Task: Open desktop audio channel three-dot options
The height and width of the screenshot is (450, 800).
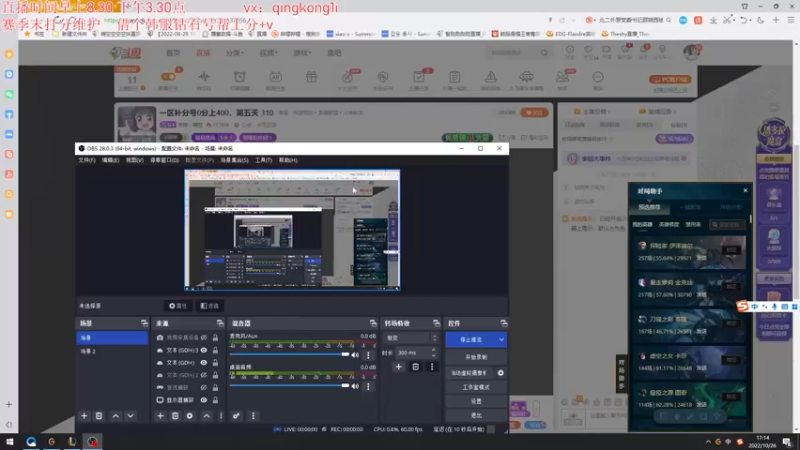Action: click(x=368, y=386)
